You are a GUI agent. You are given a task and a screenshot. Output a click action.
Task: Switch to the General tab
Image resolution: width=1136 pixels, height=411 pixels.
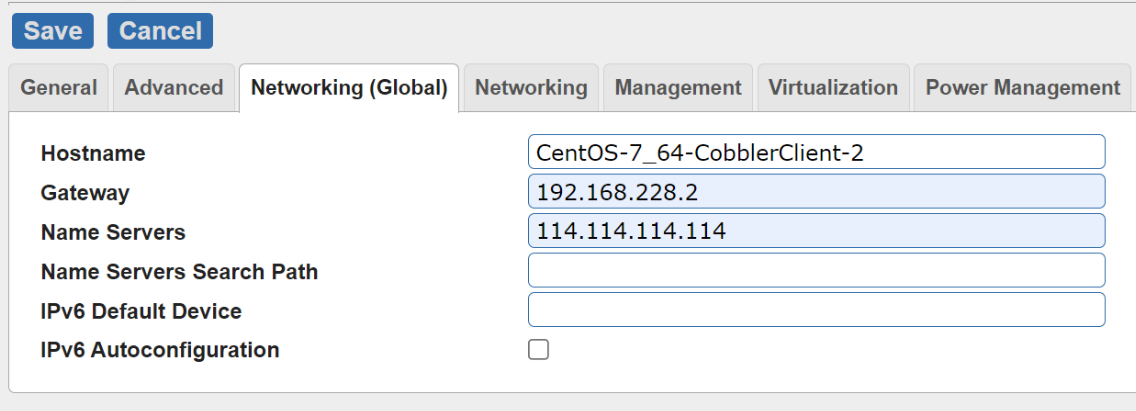pyautogui.click(x=59, y=88)
